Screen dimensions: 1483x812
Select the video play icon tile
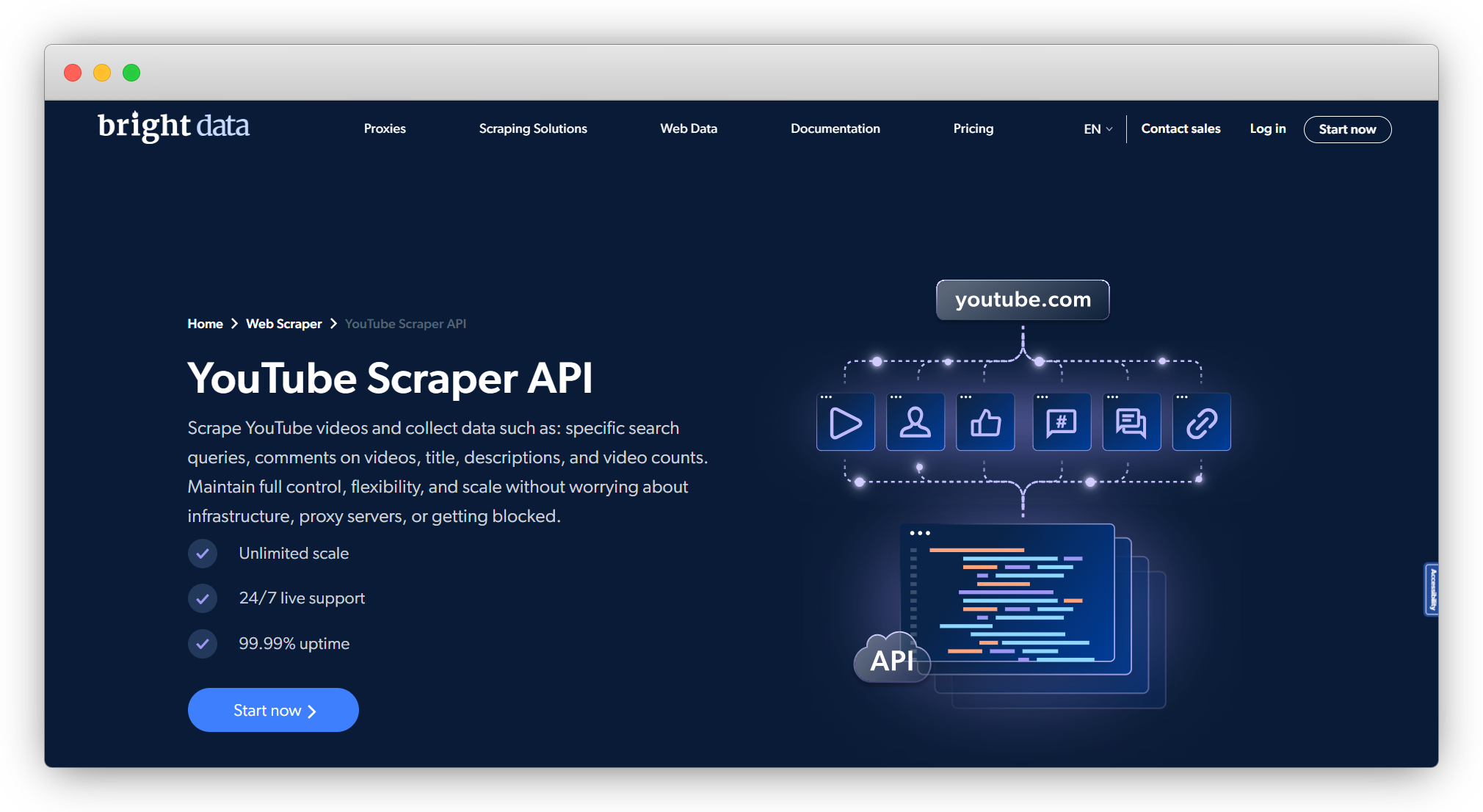[x=846, y=422]
